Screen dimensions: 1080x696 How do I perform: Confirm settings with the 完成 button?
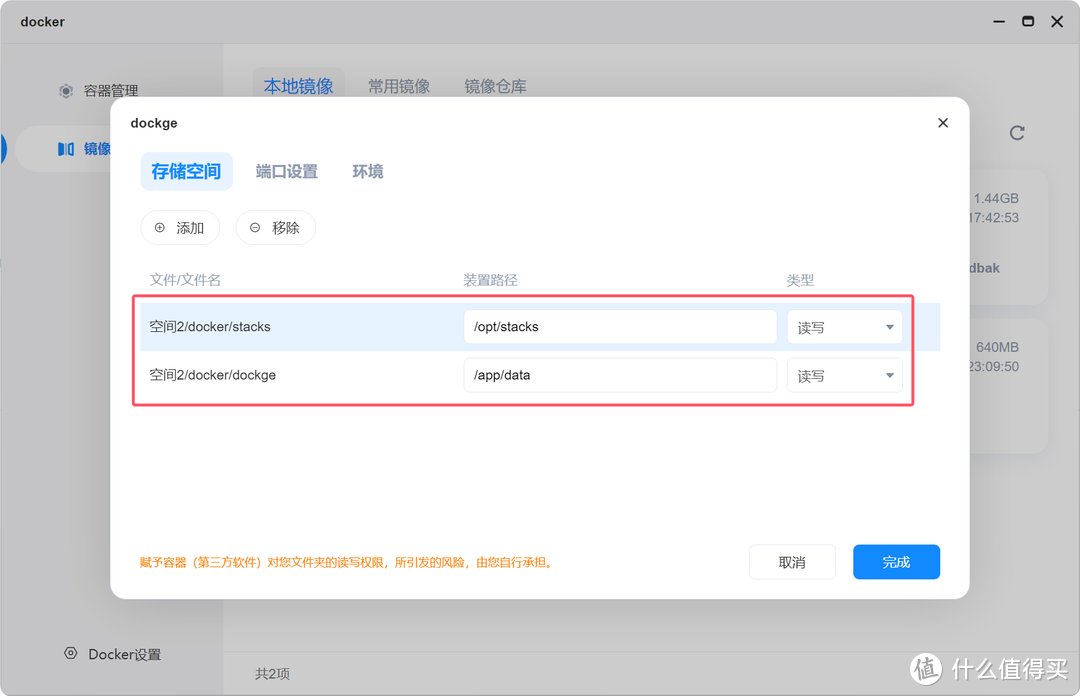point(896,561)
